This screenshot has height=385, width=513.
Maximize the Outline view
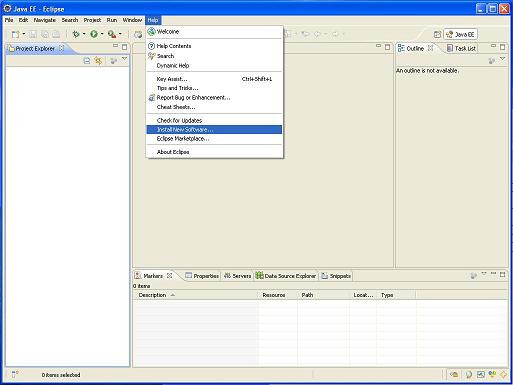click(503, 47)
